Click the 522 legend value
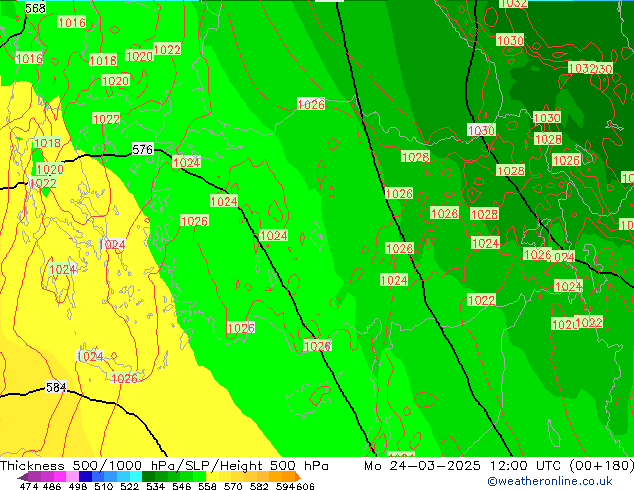Image resolution: width=634 pixels, height=490 pixels. [129, 486]
